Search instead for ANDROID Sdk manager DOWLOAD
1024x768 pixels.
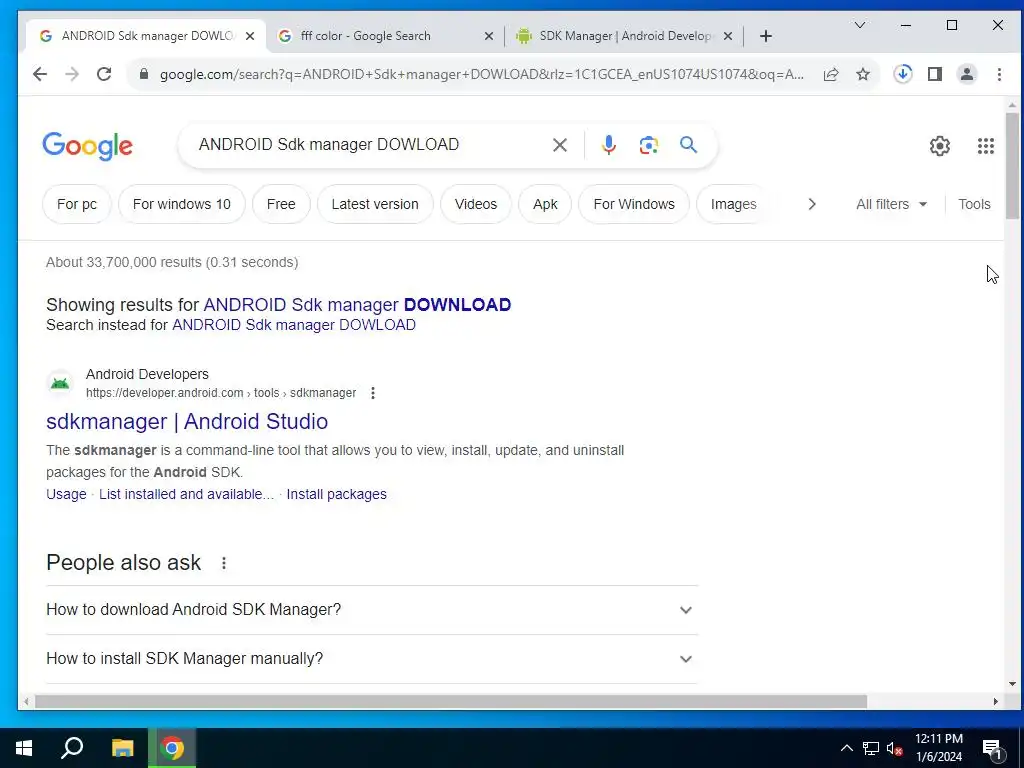[294, 325]
